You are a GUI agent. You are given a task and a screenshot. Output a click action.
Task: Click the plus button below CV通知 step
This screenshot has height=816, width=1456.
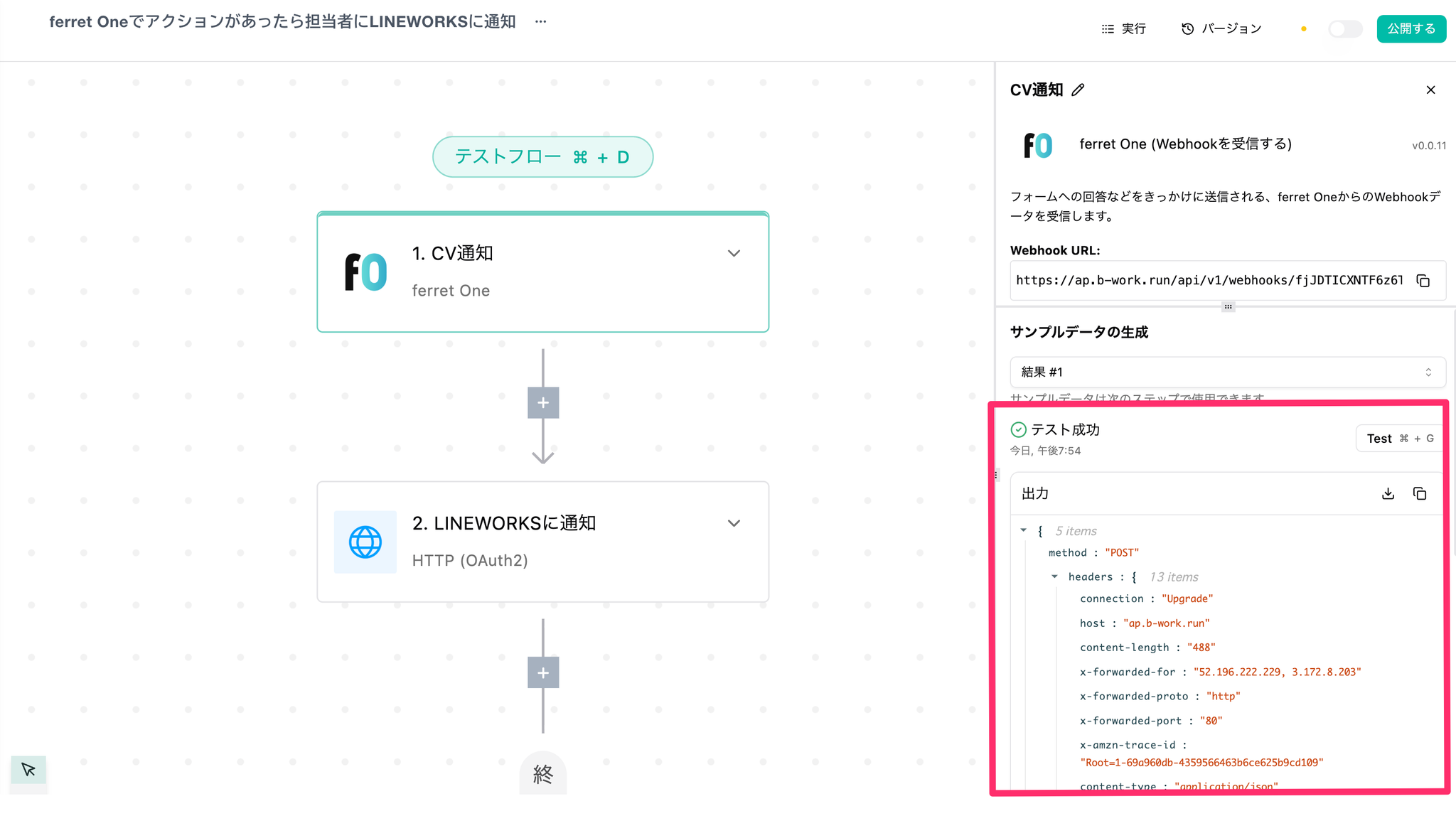543,403
